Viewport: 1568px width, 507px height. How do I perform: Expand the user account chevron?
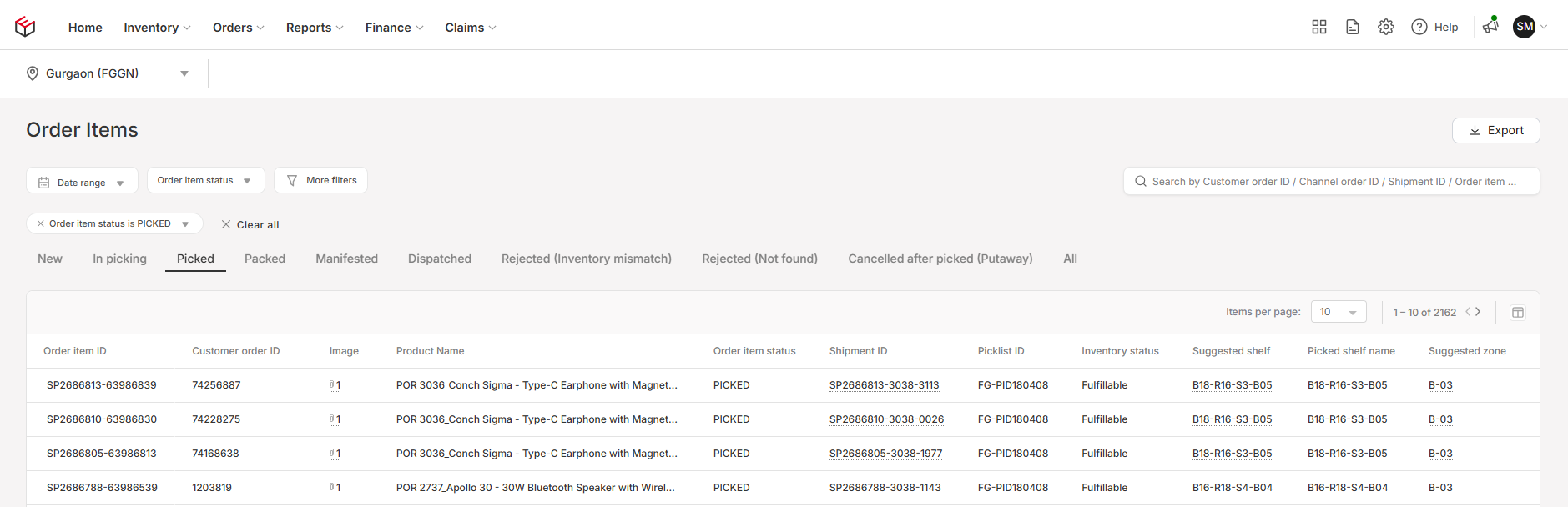1544,27
